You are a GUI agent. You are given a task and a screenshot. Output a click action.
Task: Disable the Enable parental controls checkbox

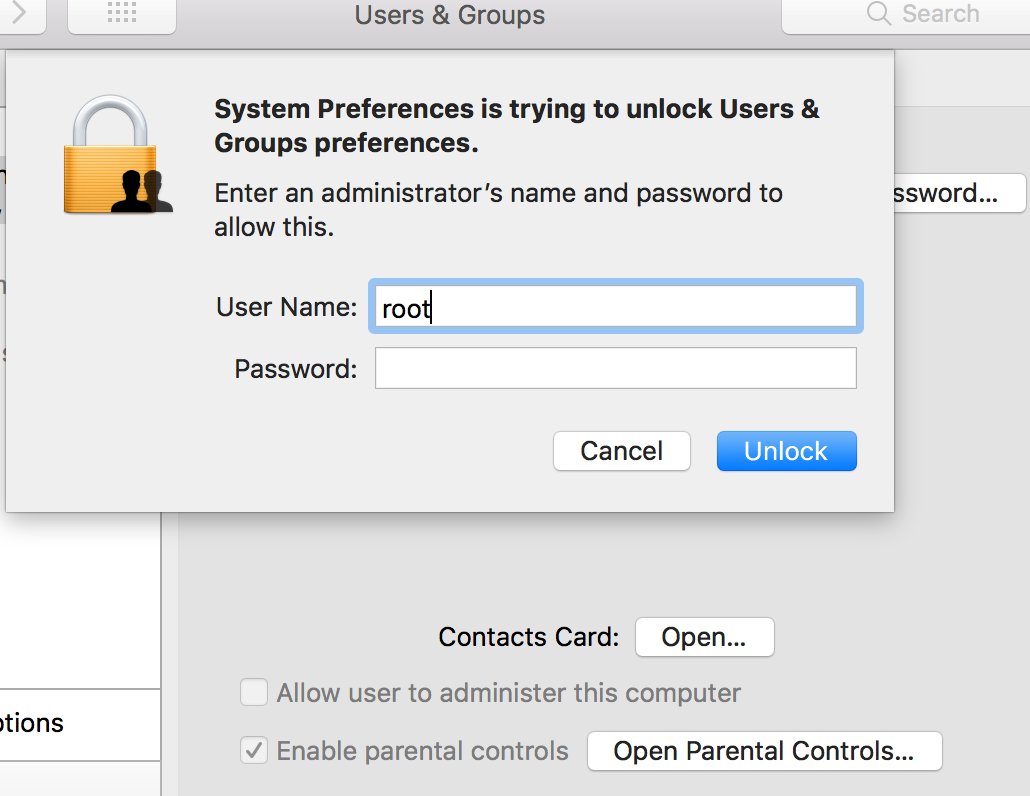point(254,751)
